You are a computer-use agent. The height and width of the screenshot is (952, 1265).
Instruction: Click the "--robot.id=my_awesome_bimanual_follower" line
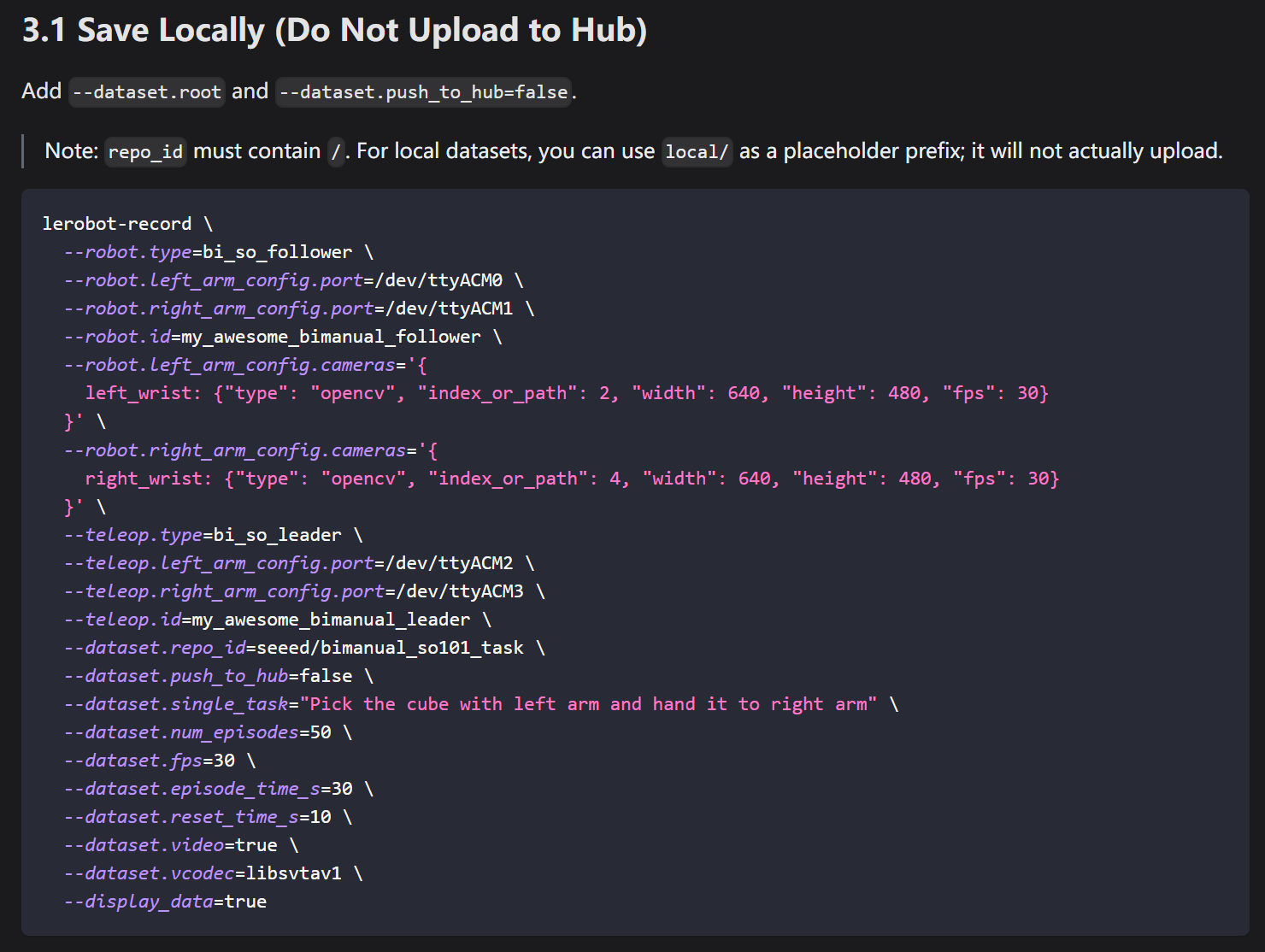[x=283, y=337]
